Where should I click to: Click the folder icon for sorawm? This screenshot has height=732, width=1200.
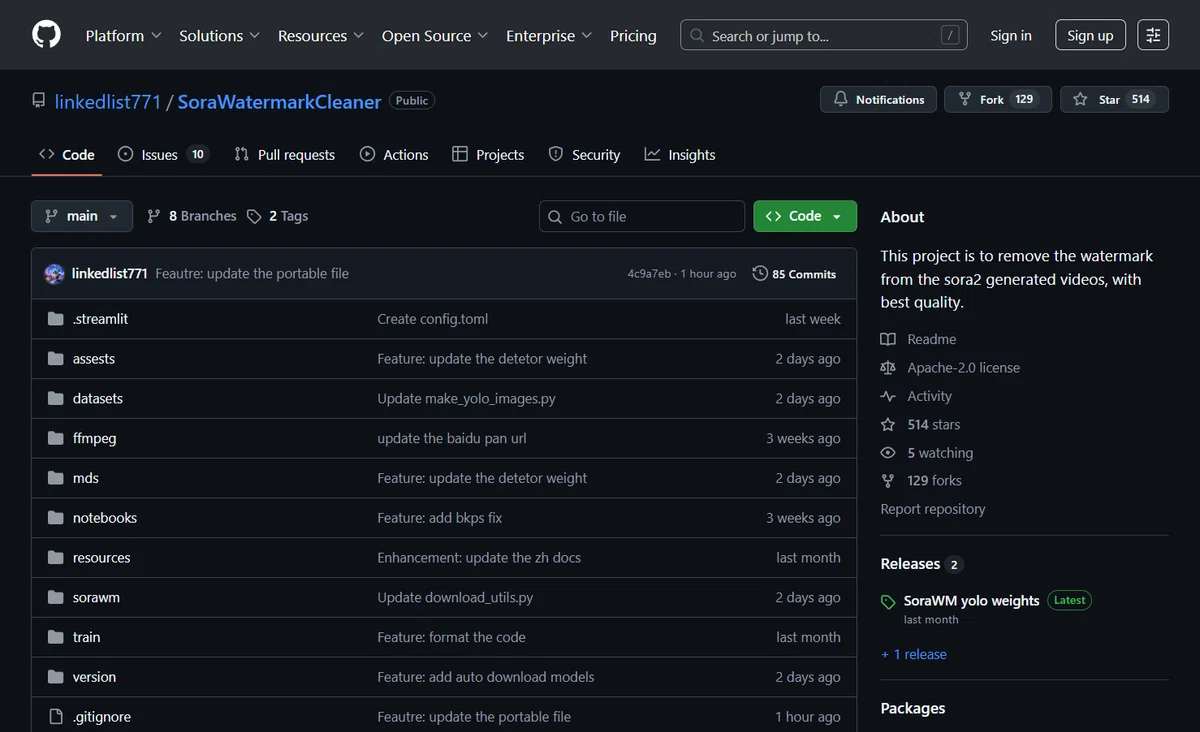tap(56, 597)
